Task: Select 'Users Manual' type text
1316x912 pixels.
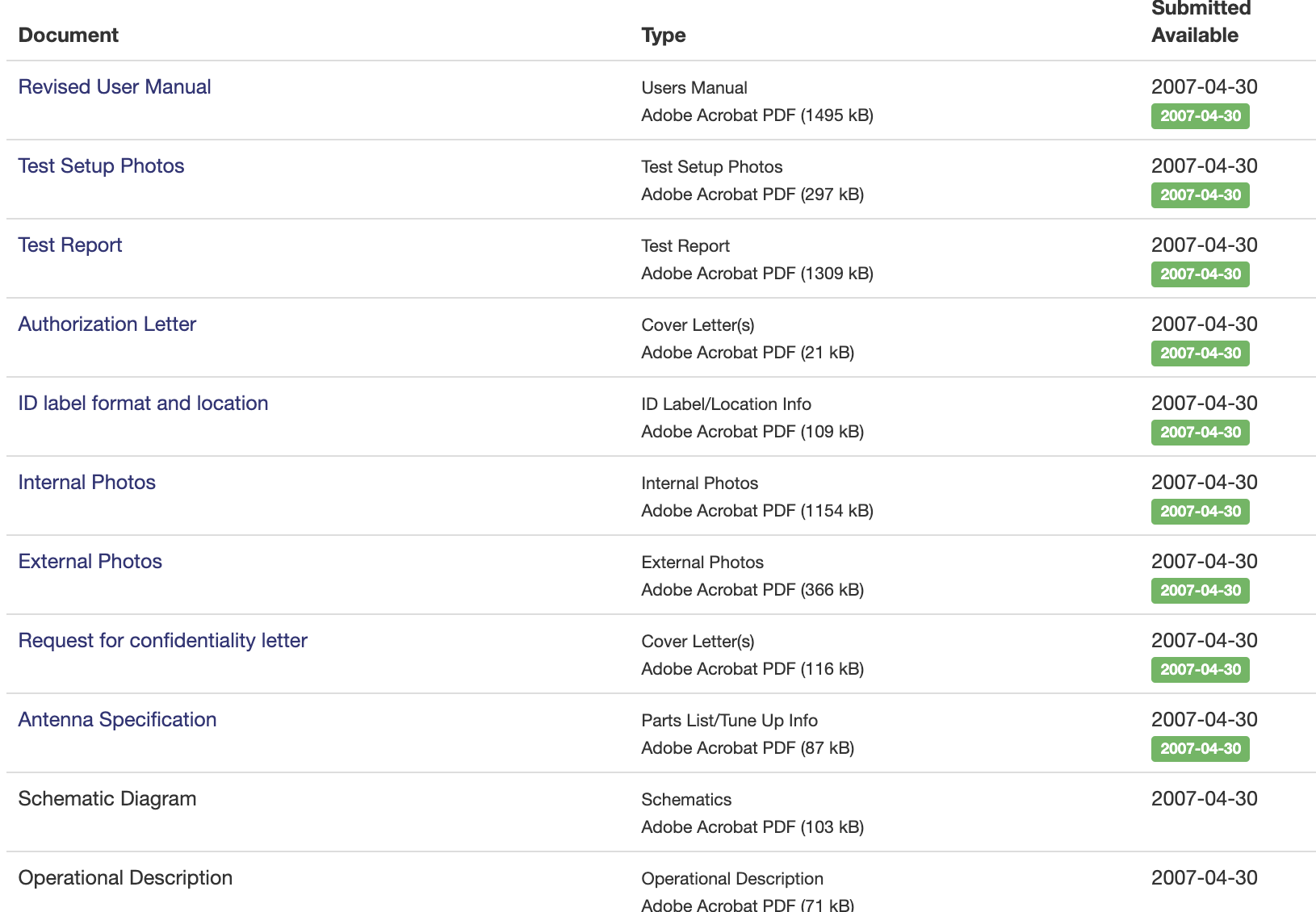Action: tap(694, 87)
